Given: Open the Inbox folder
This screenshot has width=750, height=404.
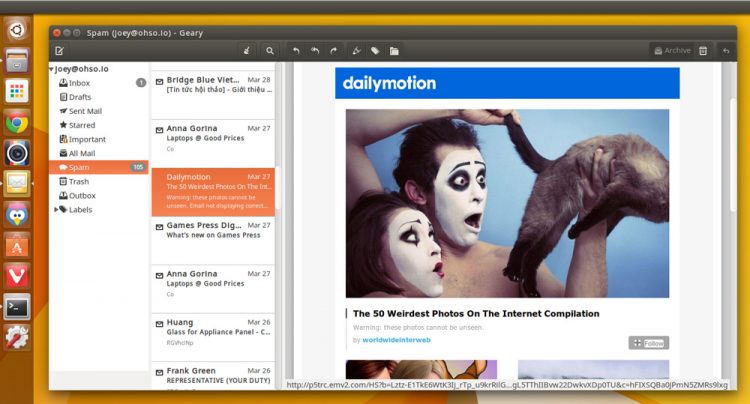Looking at the screenshot, I should click(x=99, y=83).
